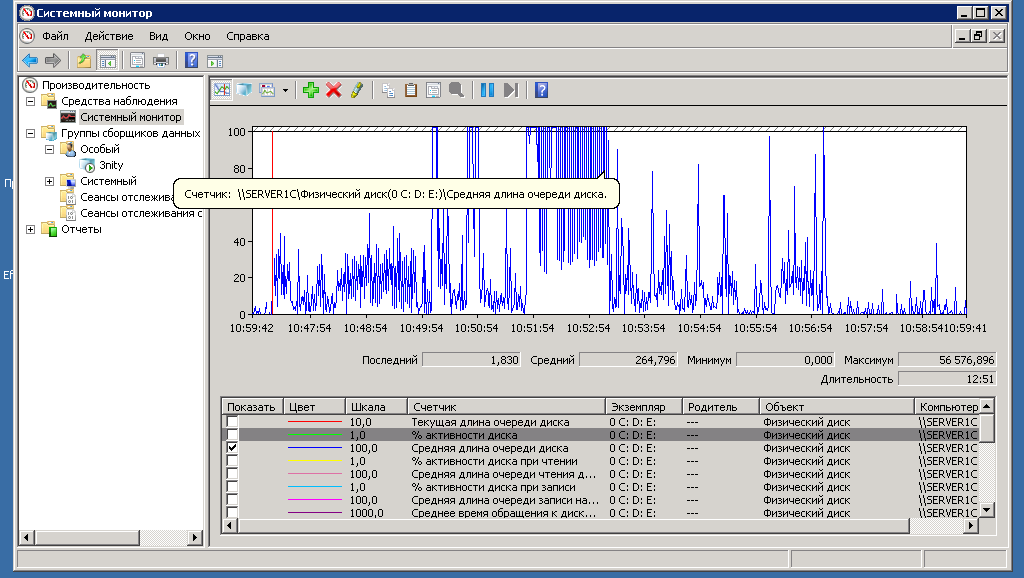The height and width of the screenshot is (578, 1024).
Task: Check % активности диска при чтении box
Action: click(x=233, y=462)
